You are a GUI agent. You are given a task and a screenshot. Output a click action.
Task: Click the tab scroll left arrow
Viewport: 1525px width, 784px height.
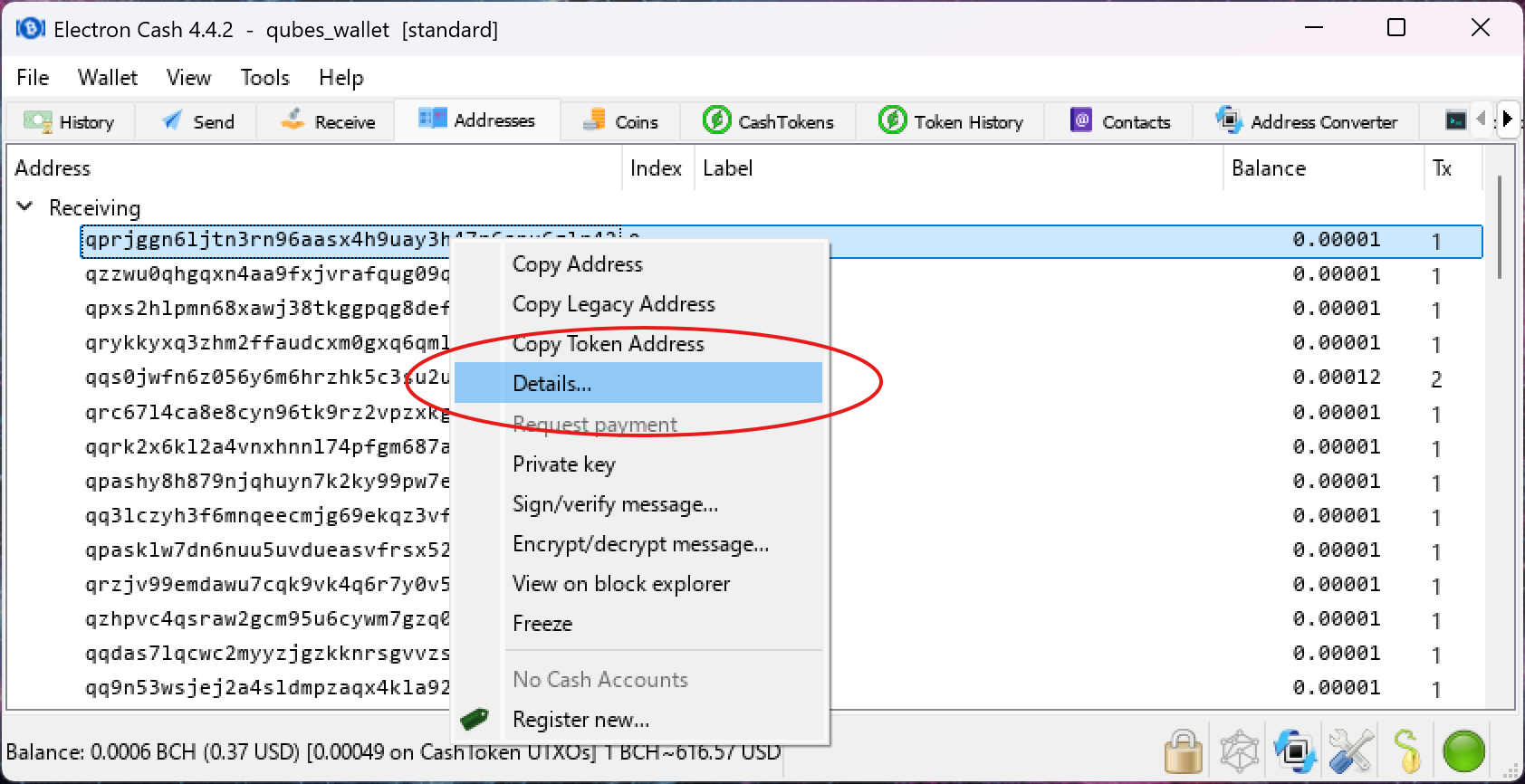1482,119
